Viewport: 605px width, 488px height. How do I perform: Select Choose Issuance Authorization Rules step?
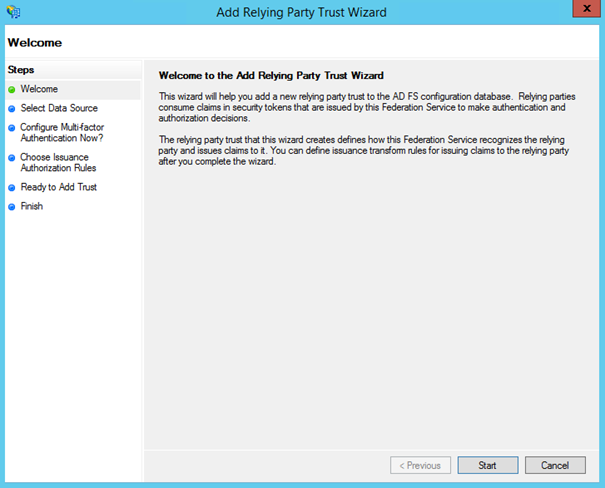58,162
